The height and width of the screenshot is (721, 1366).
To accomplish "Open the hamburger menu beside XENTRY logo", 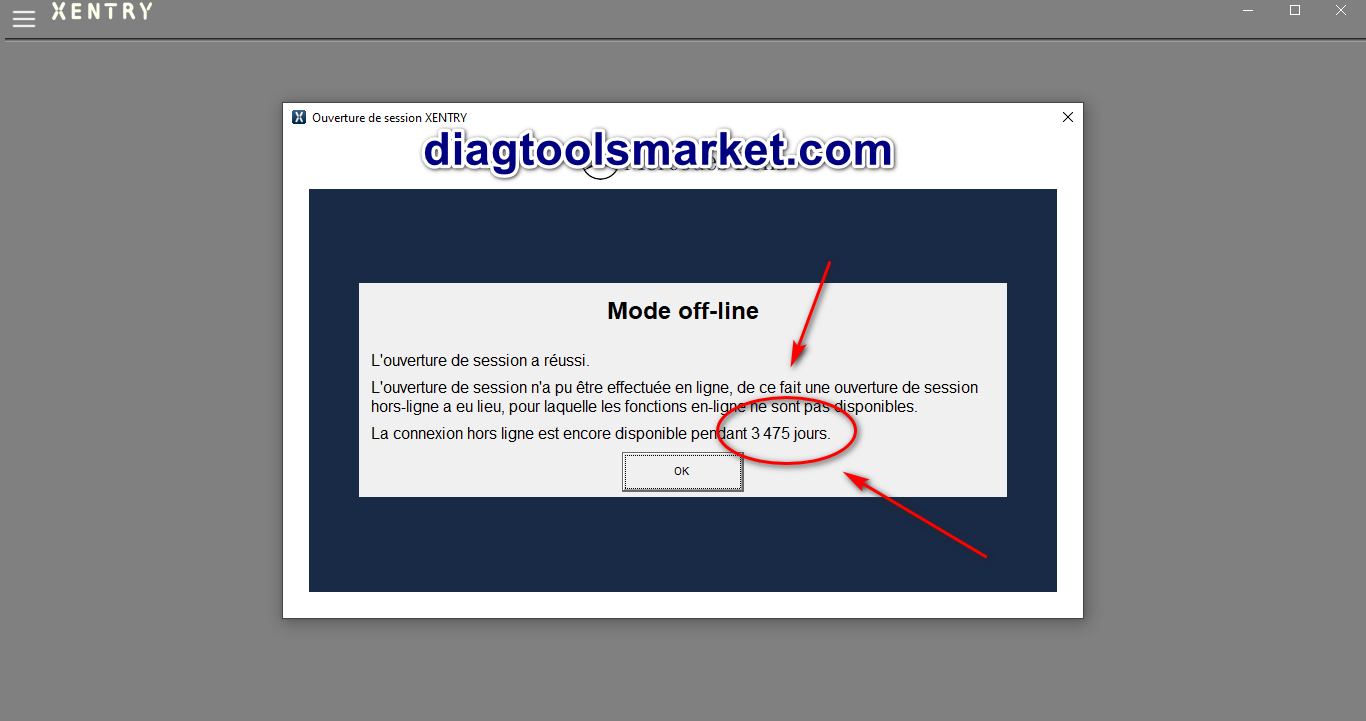I will coord(23,18).
